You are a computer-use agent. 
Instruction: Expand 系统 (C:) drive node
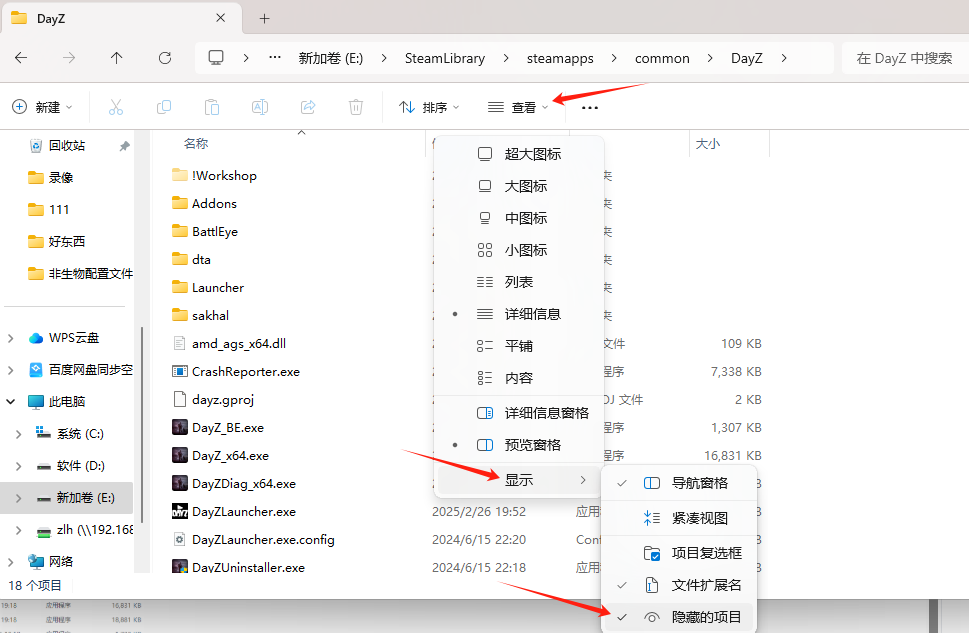pos(19,434)
